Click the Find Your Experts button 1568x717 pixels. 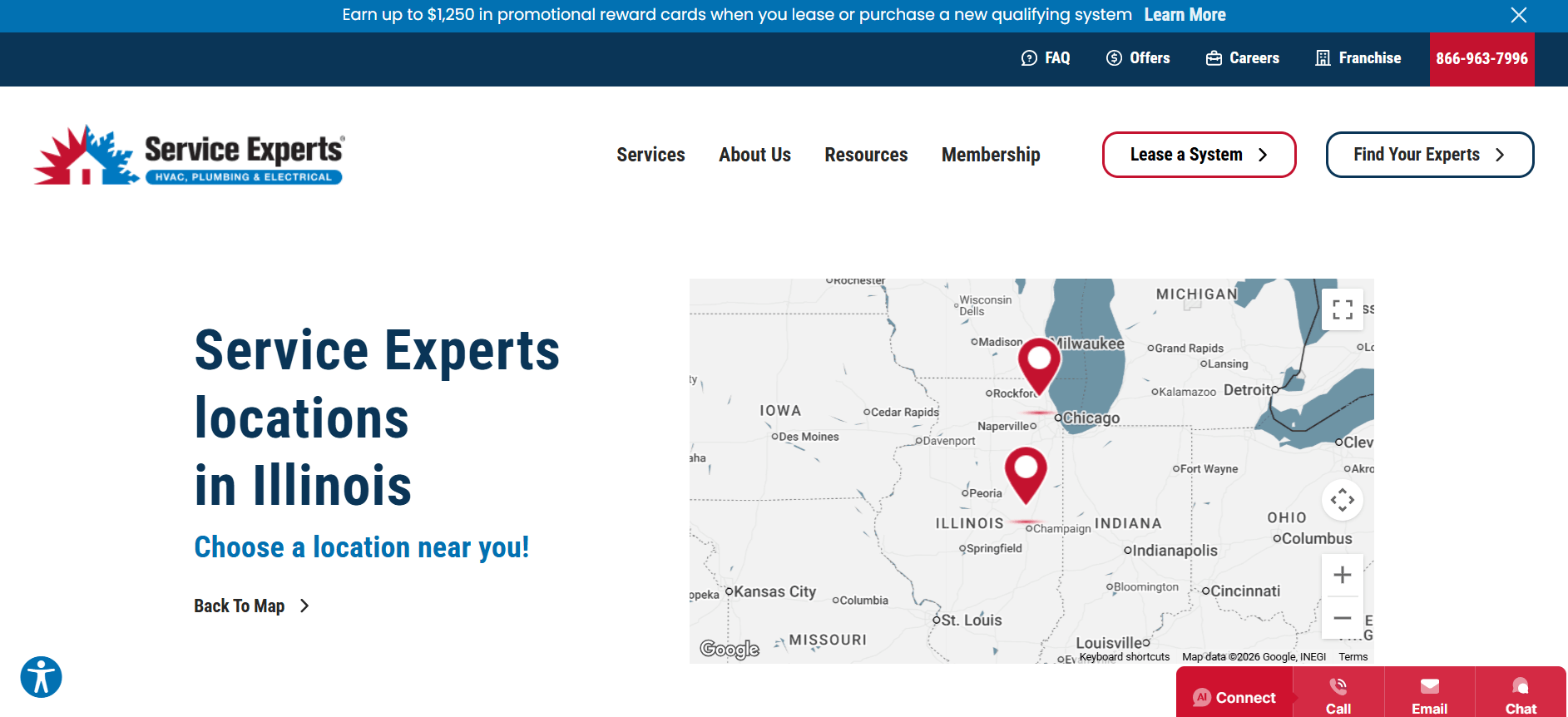click(x=1429, y=155)
